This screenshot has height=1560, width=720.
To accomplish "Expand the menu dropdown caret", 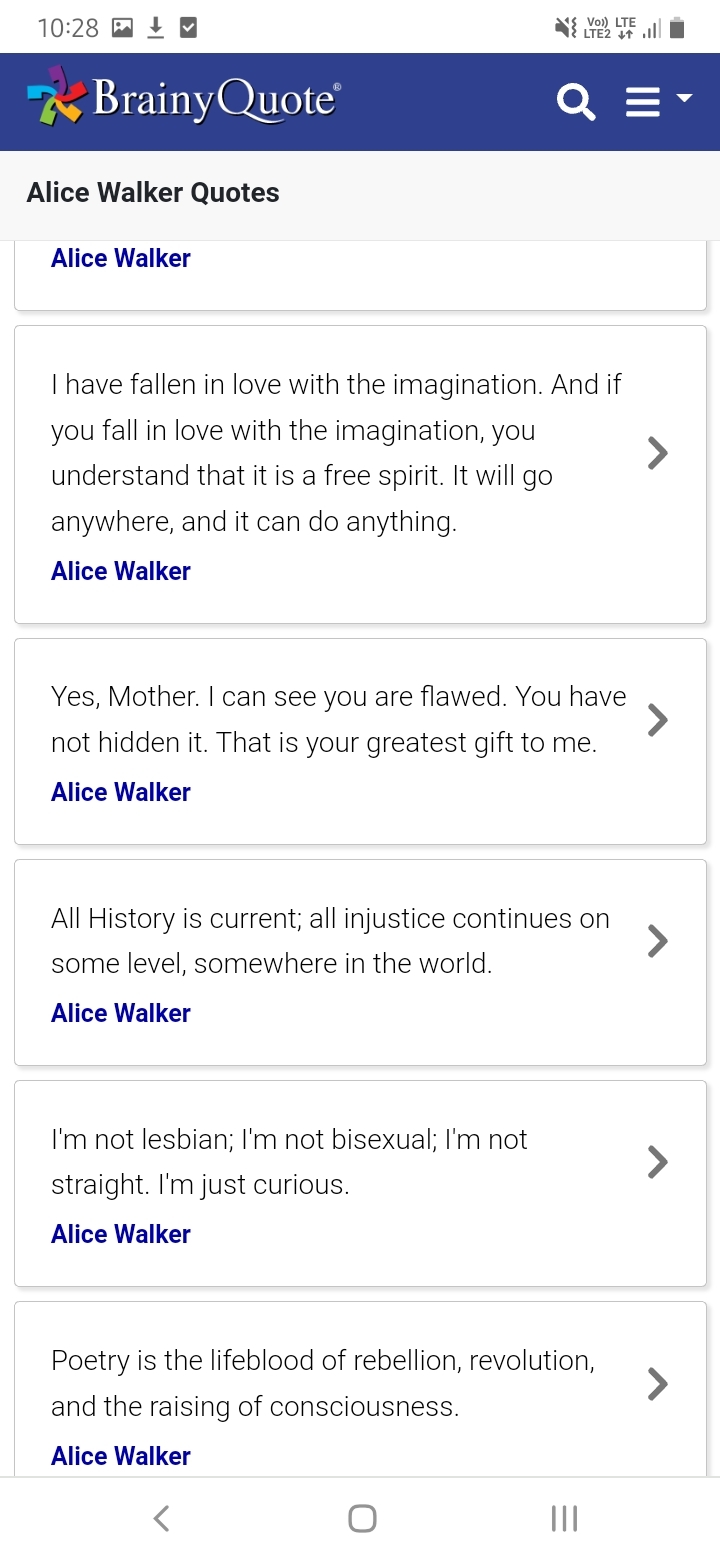I will (685, 98).
